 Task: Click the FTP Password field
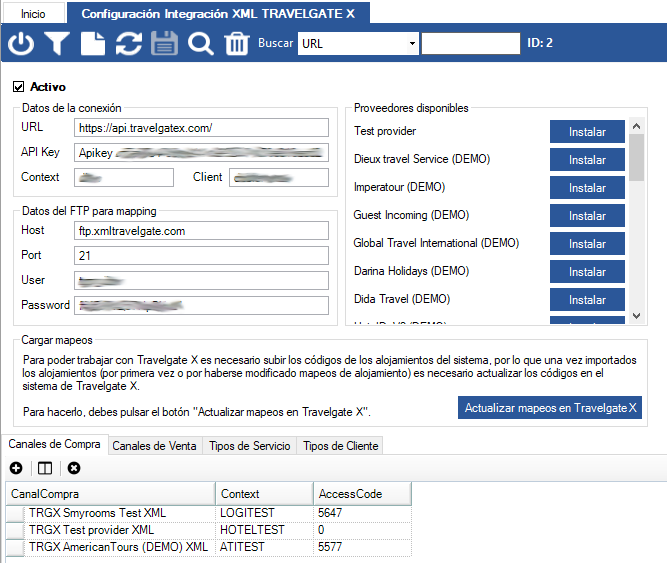coord(201,305)
